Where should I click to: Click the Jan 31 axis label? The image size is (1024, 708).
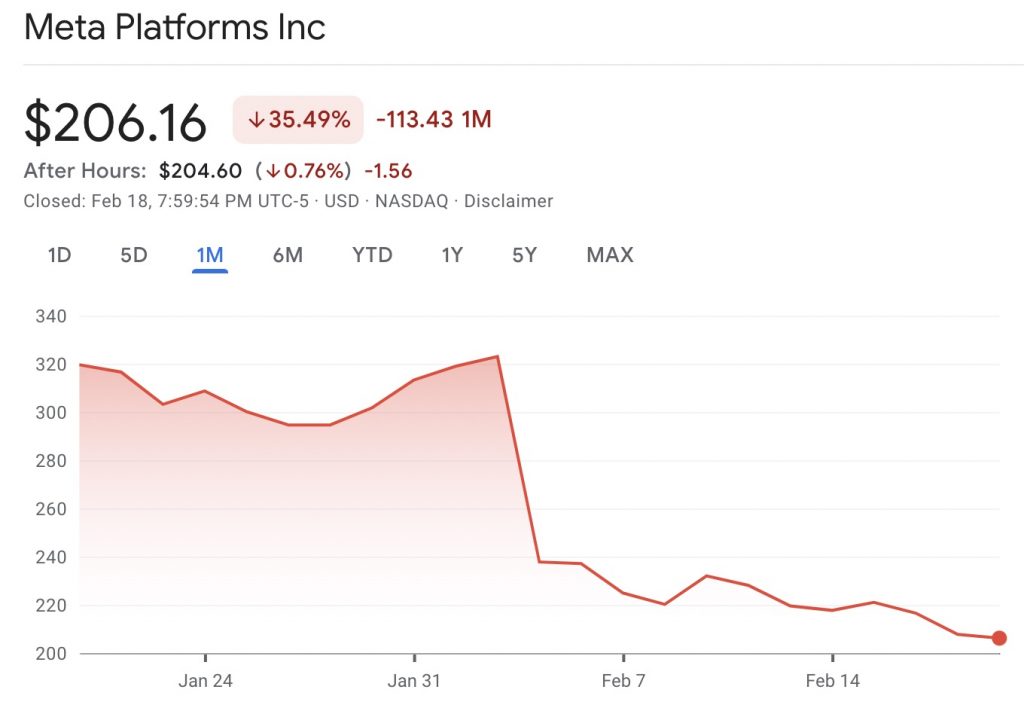414,682
